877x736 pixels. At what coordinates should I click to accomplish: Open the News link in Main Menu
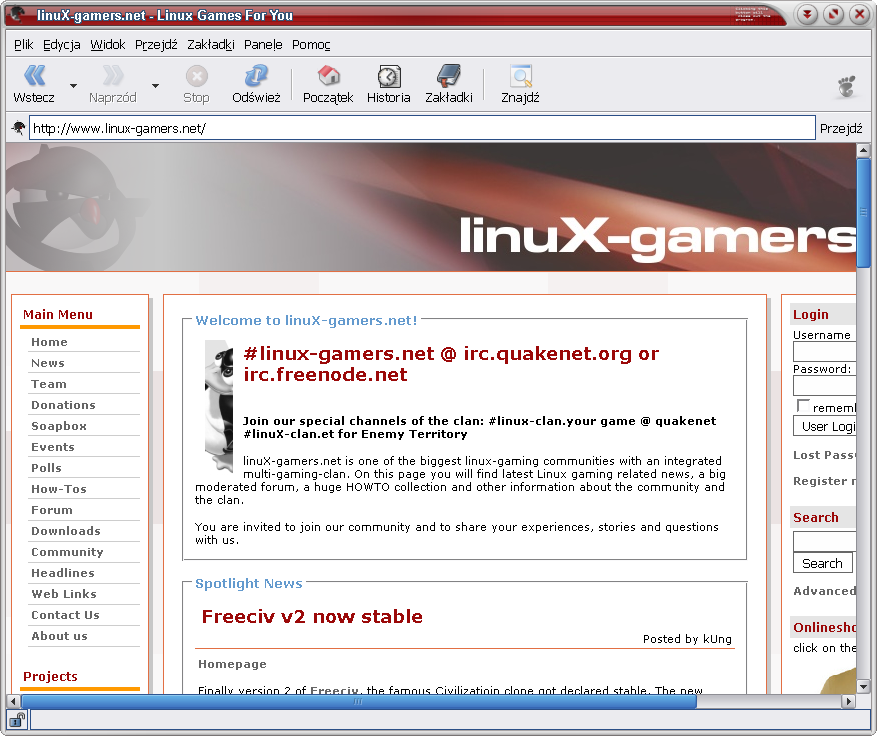48,363
